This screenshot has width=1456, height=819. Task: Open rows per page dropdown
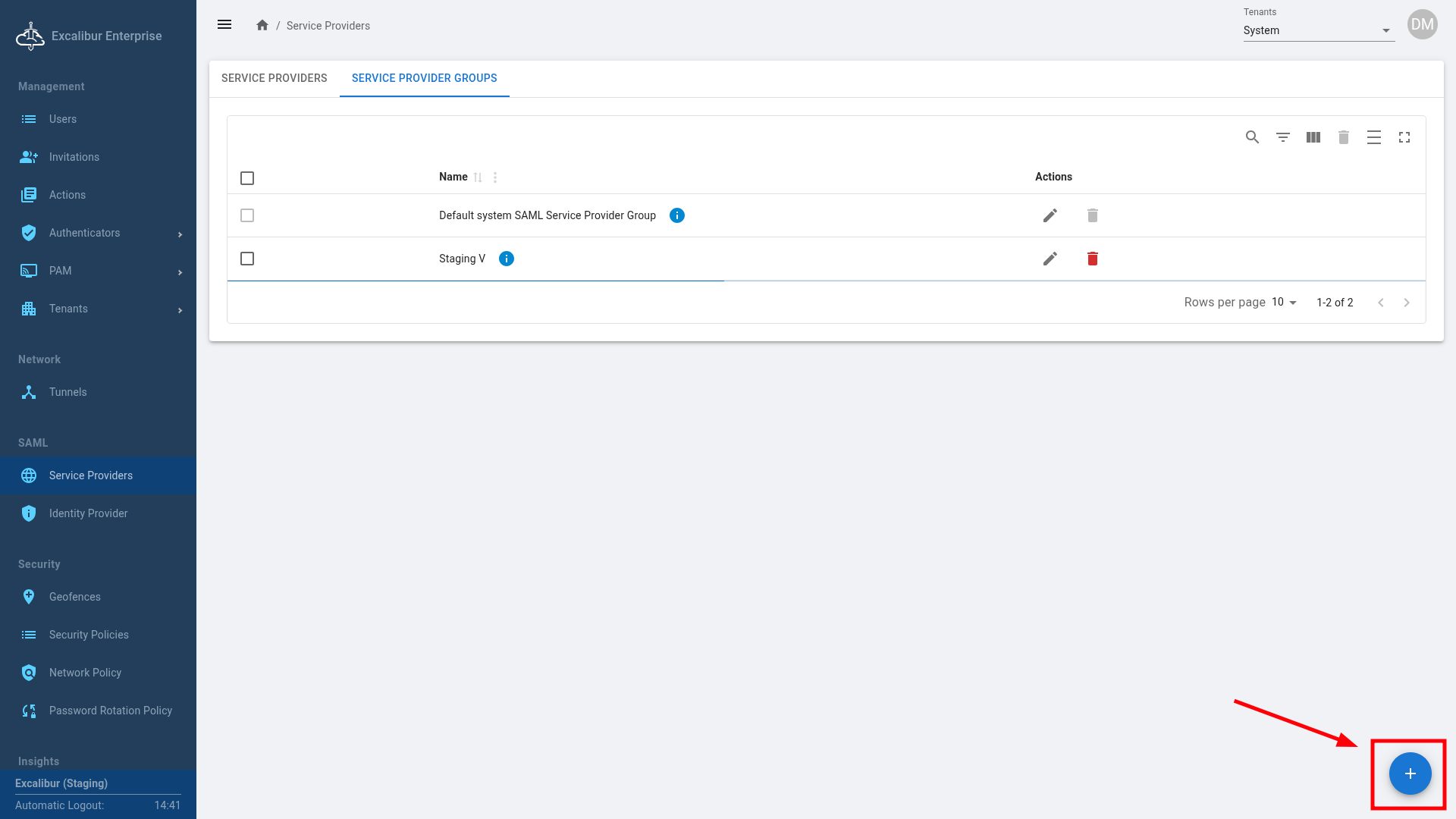[1284, 302]
